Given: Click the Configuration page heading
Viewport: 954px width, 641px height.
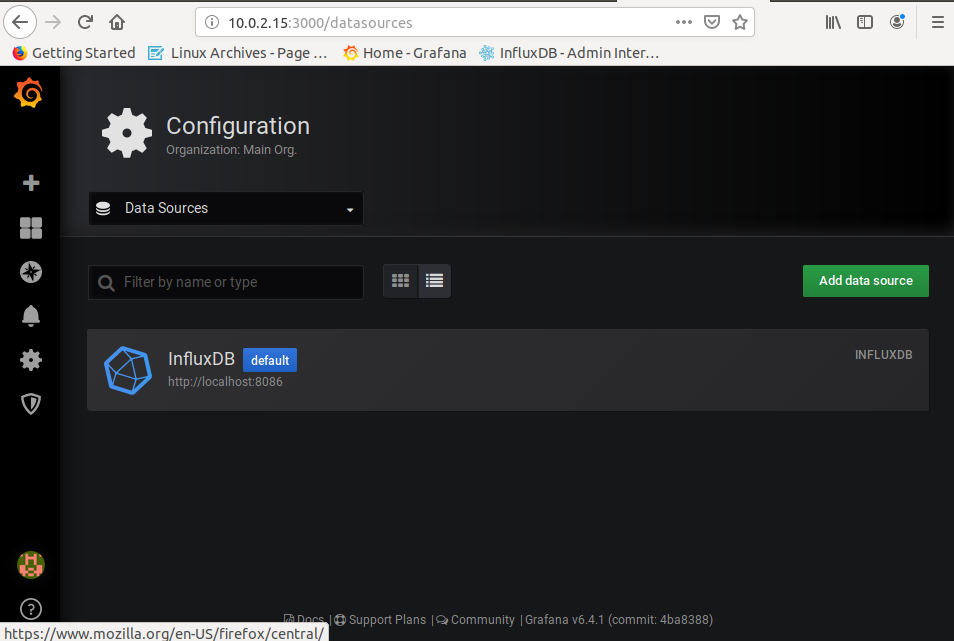Looking at the screenshot, I should [x=238, y=126].
